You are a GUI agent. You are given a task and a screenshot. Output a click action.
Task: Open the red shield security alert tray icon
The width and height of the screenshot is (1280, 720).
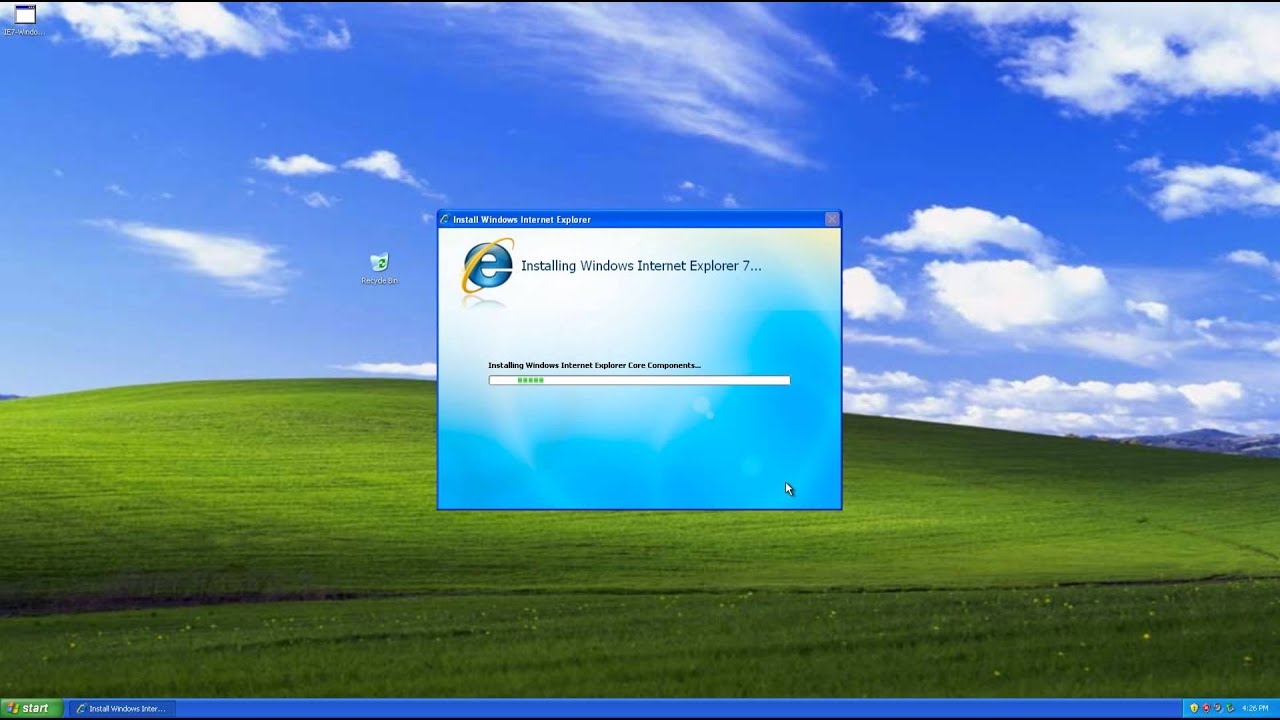tap(1205, 708)
